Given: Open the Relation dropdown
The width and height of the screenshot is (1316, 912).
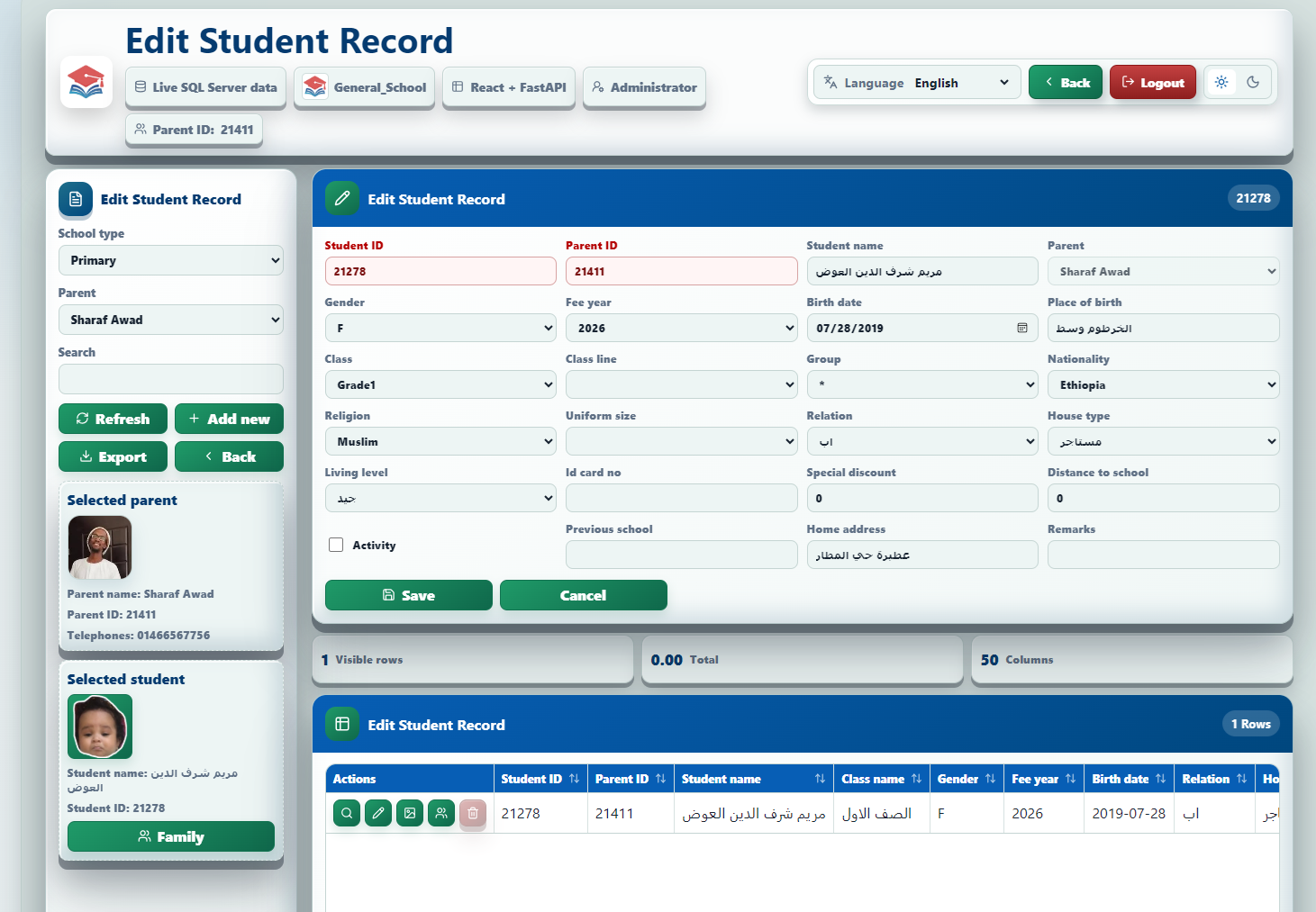Looking at the screenshot, I should click(x=922, y=441).
